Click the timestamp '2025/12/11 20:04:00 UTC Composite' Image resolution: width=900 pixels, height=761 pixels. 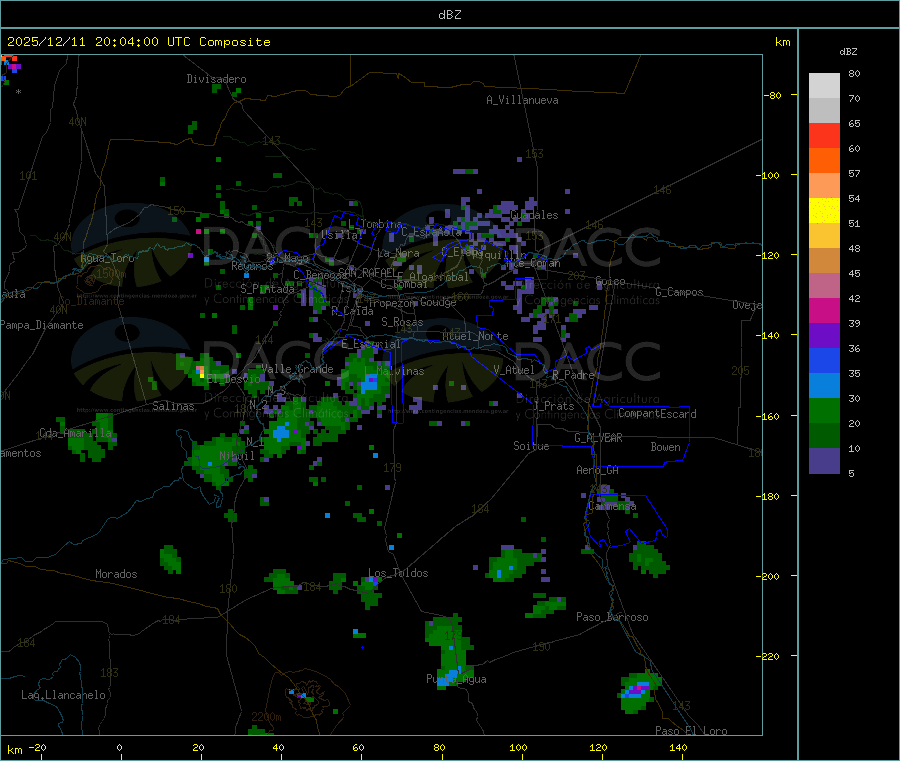[x=138, y=42]
